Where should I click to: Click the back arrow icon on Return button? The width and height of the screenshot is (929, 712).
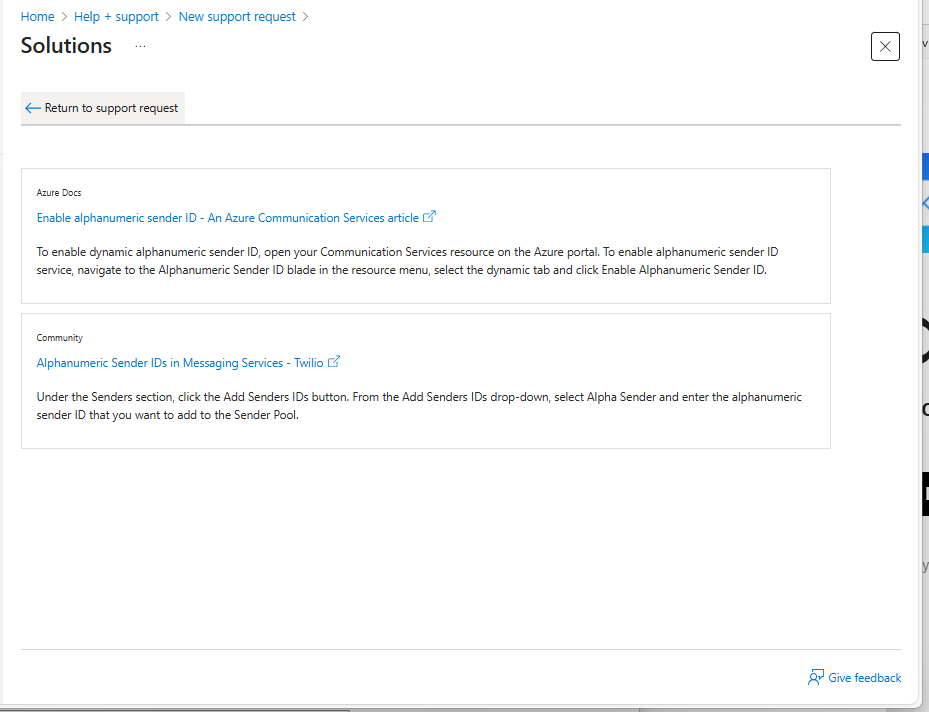(33, 108)
